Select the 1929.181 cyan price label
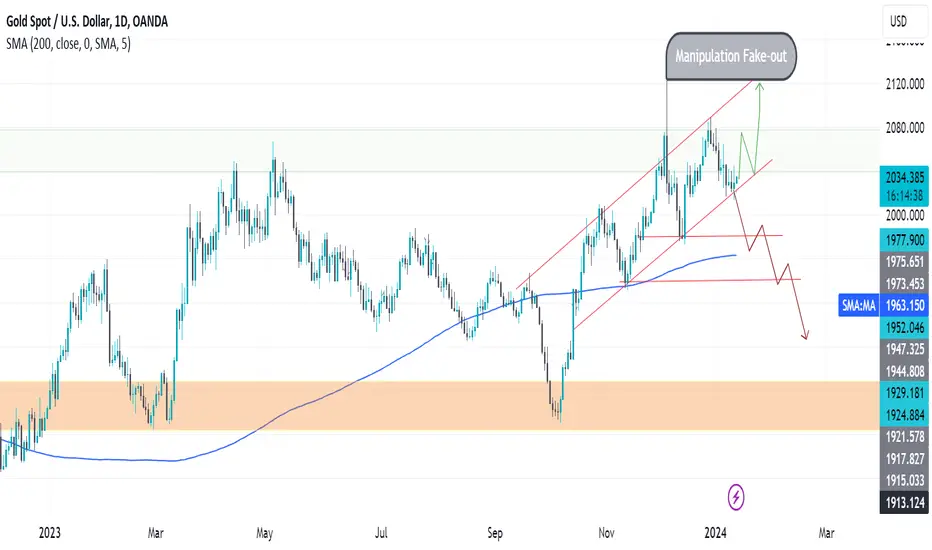 point(905,393)
